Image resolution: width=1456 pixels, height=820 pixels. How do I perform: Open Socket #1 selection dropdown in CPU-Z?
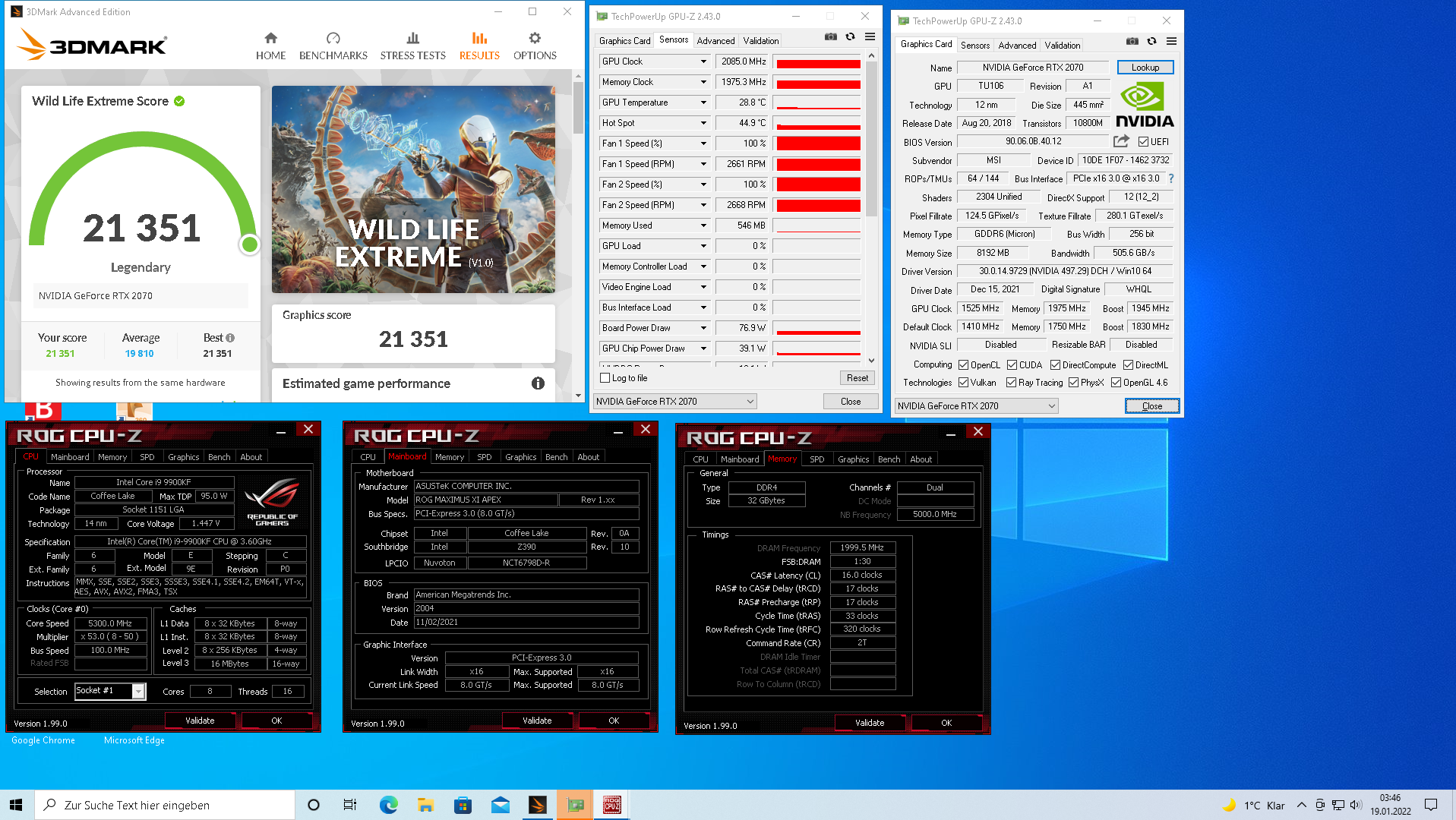point(138,691)
